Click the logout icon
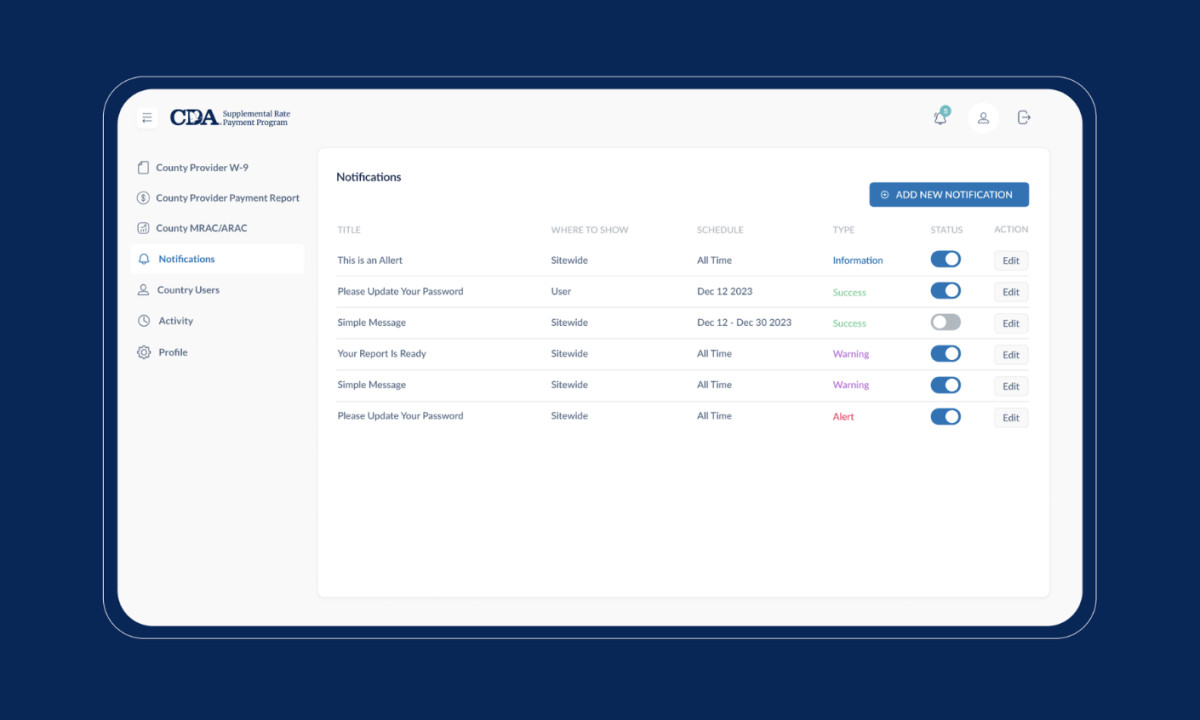The image size is (1200, 720). tap(1023, 117)
